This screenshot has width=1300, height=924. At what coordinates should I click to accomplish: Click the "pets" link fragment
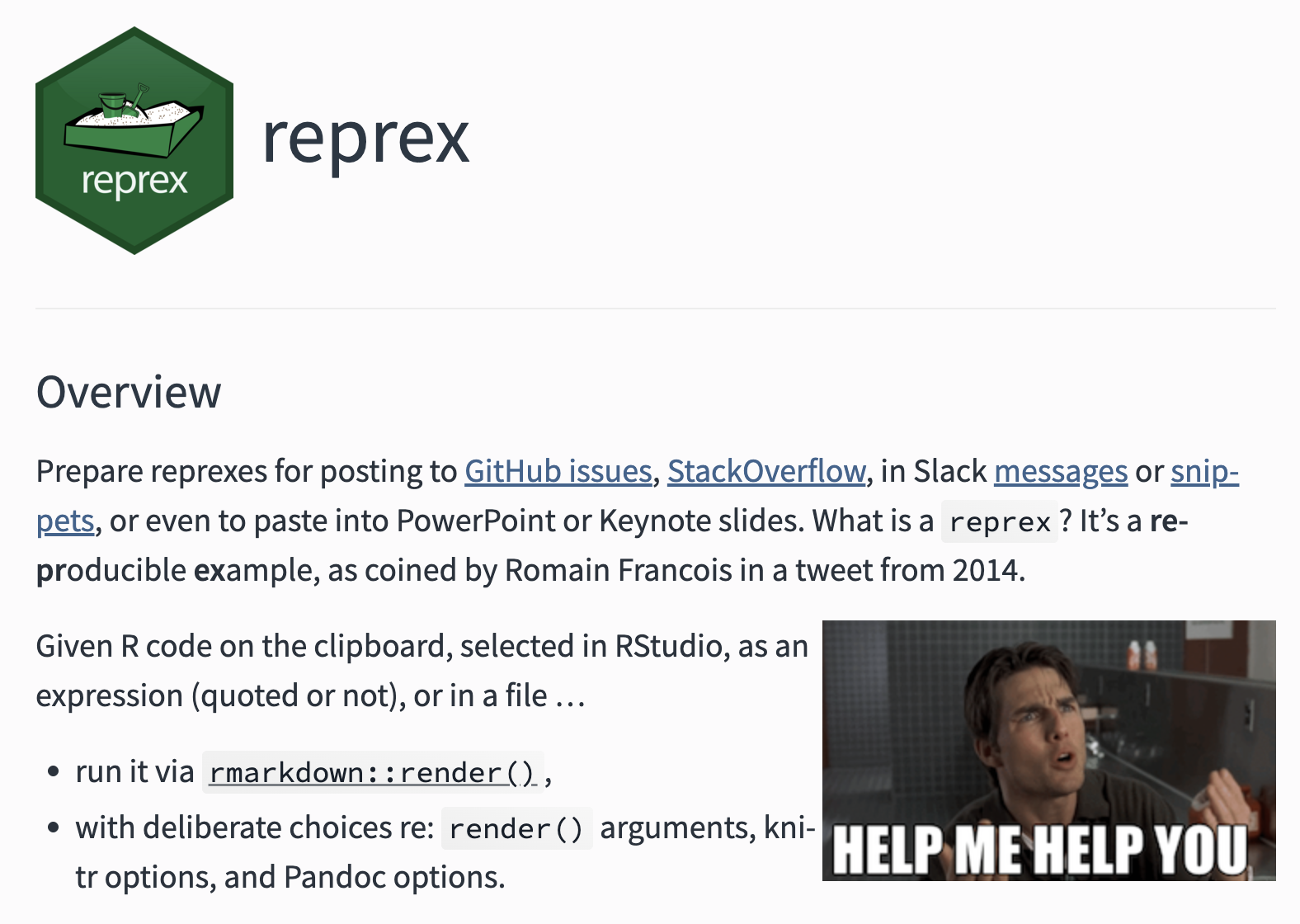tap(65, 521)
